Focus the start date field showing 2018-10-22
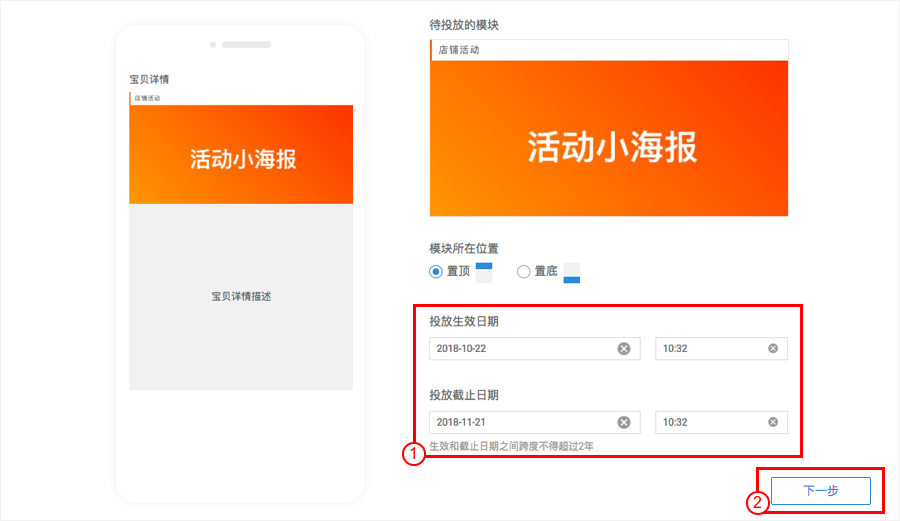 (534, 348)
